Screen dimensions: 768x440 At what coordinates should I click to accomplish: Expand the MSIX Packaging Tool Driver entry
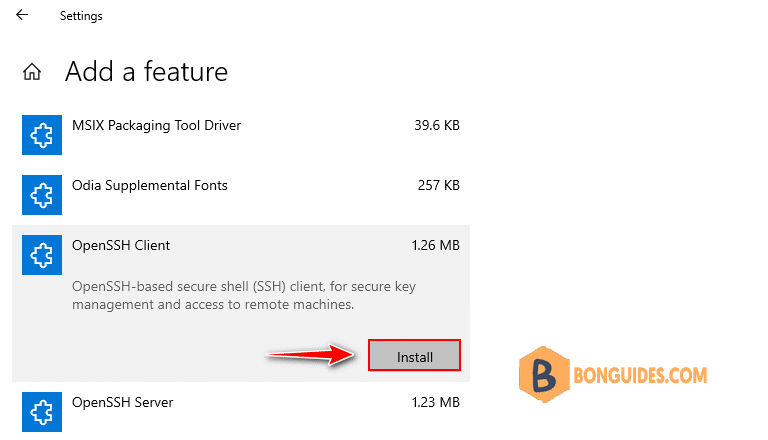240,135
